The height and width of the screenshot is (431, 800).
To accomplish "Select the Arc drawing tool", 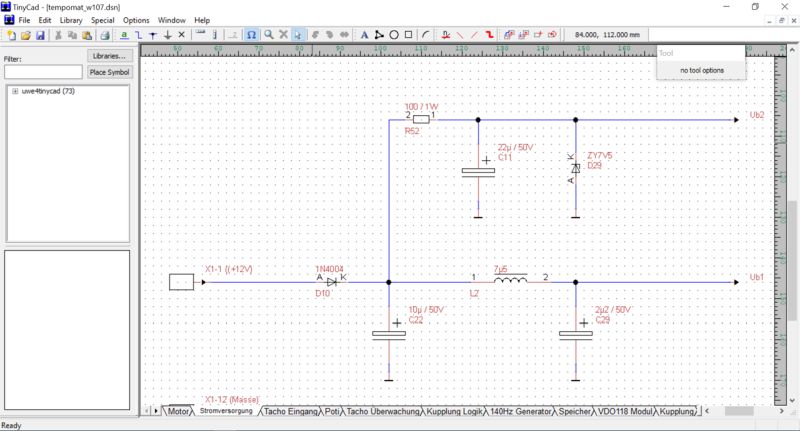I will pos(426,35).
